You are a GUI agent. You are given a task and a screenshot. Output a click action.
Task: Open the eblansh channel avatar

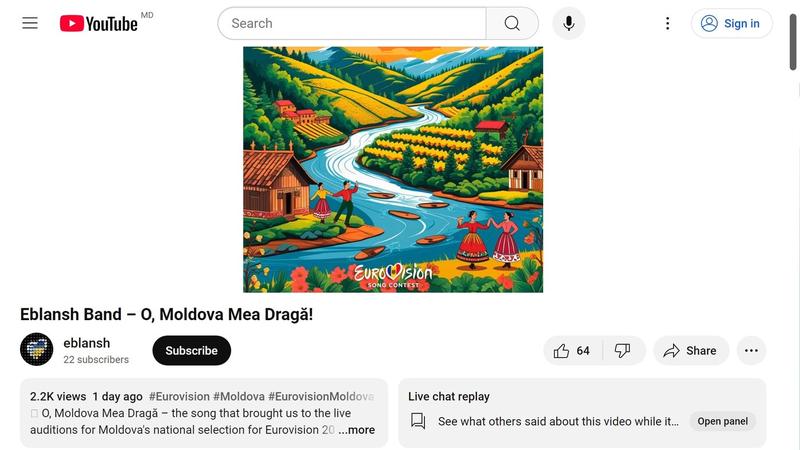pos(36,349)
